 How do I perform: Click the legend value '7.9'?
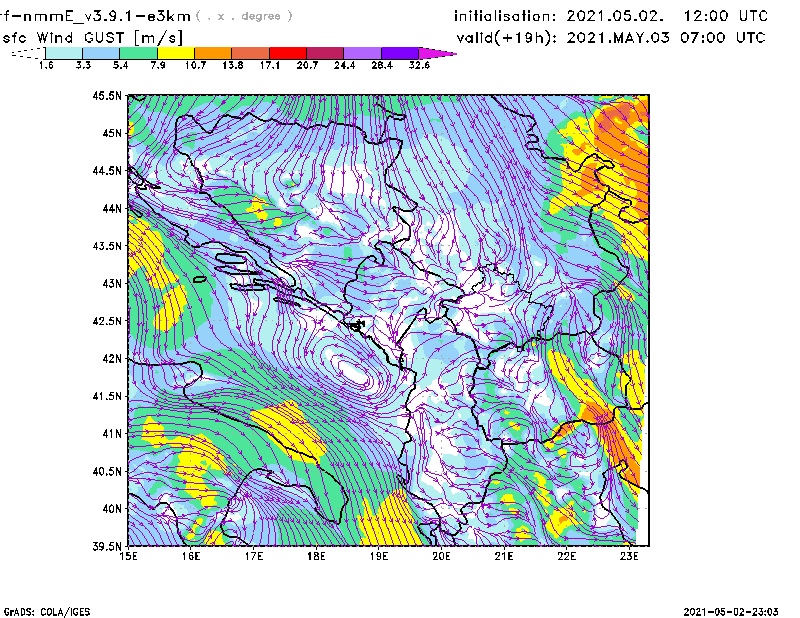pos(158,65)
